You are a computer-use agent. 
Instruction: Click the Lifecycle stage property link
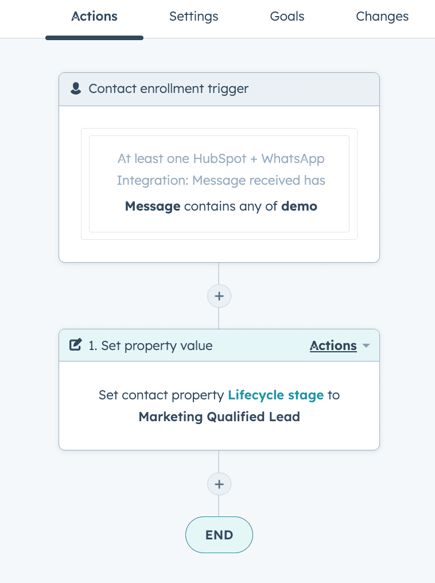(276, 395)
